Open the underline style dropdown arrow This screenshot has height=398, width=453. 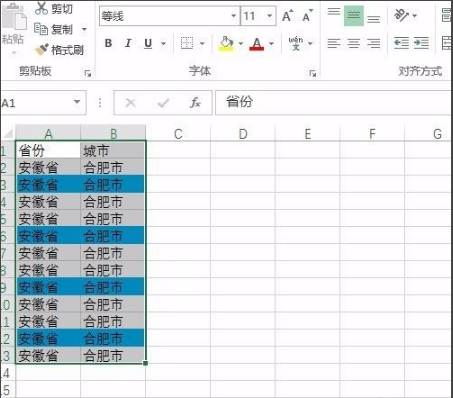click(163, 44)
